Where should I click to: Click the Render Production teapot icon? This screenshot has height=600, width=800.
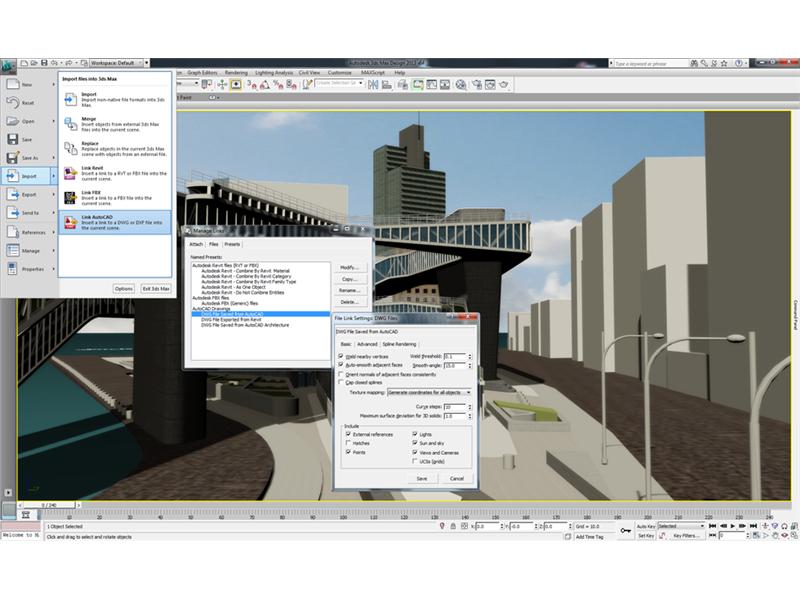[x=504, y=85]
